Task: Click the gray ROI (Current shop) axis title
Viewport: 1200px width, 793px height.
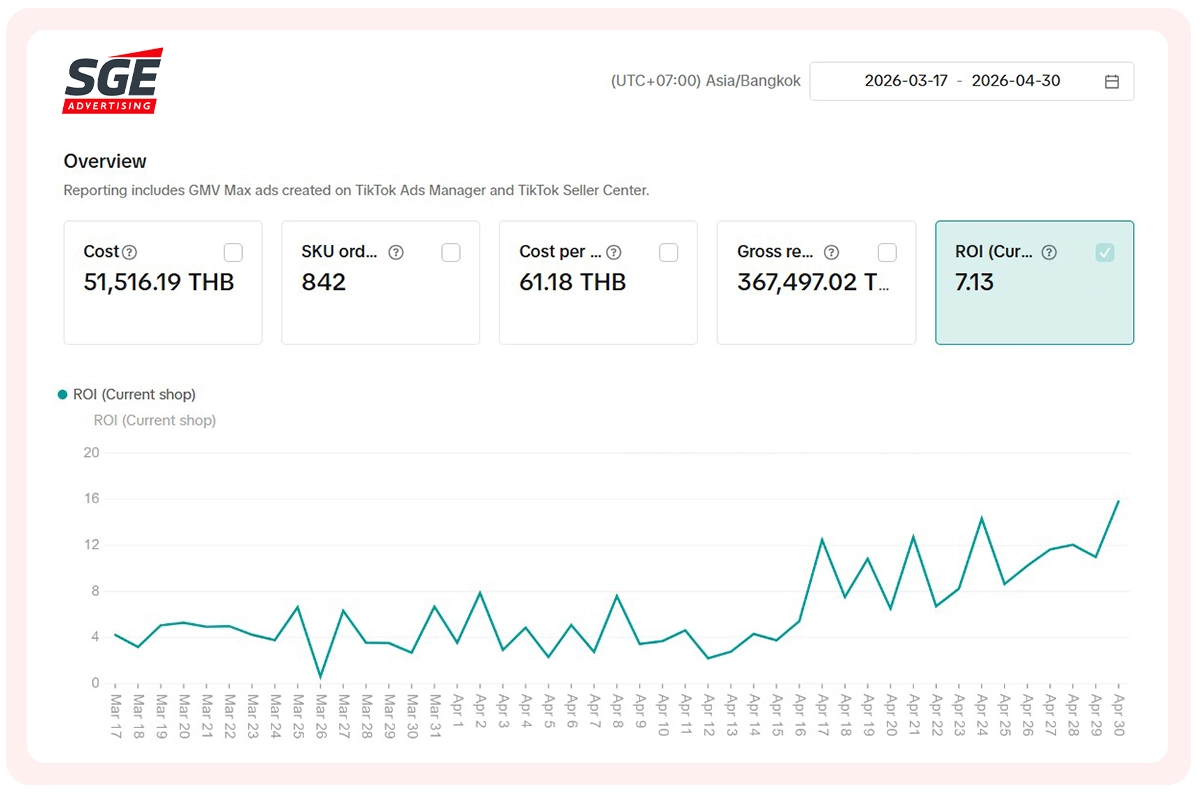Action: tap(155, 421)
